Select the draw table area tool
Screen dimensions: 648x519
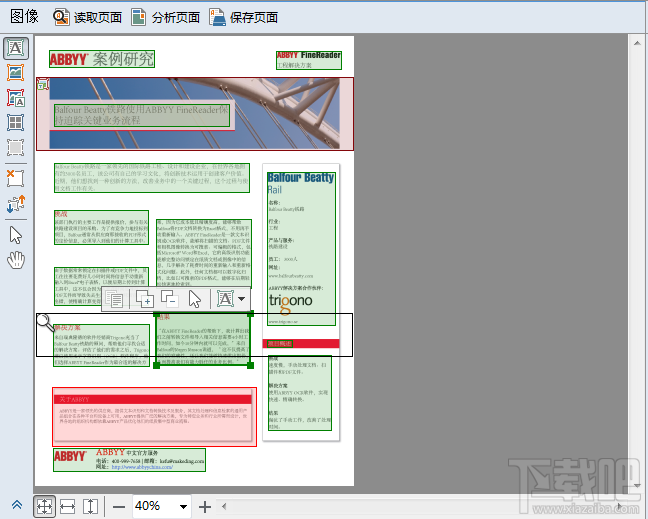coord(16,122)
